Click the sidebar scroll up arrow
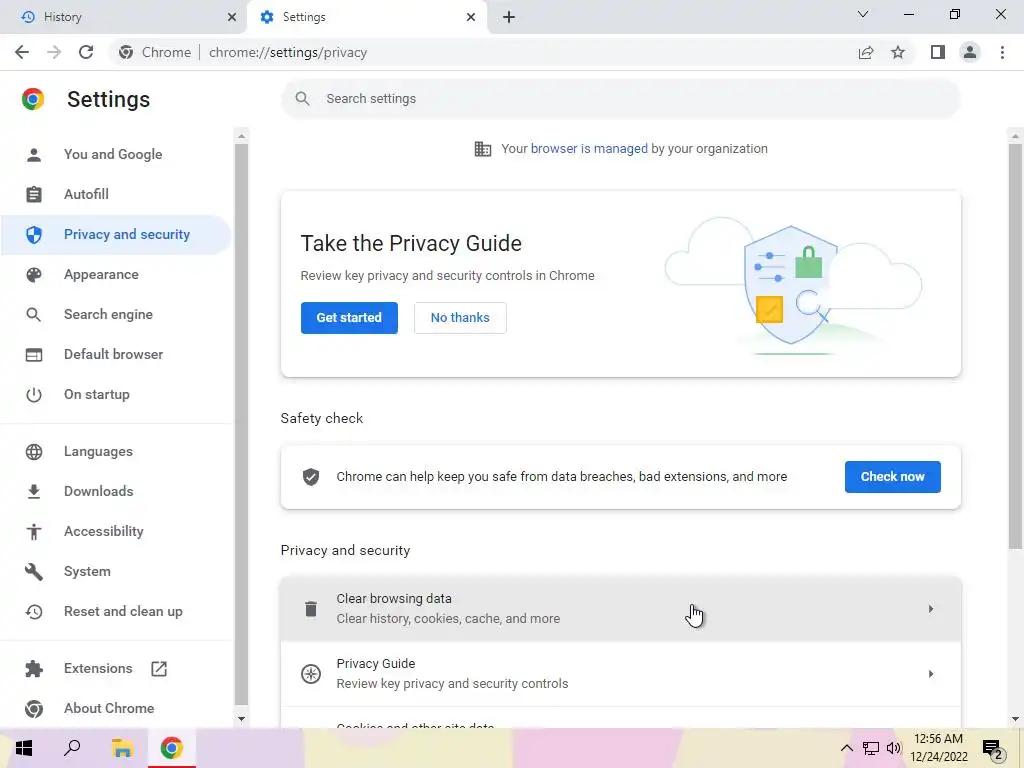The image size is (1024, 768). click(x=241, y=136)
